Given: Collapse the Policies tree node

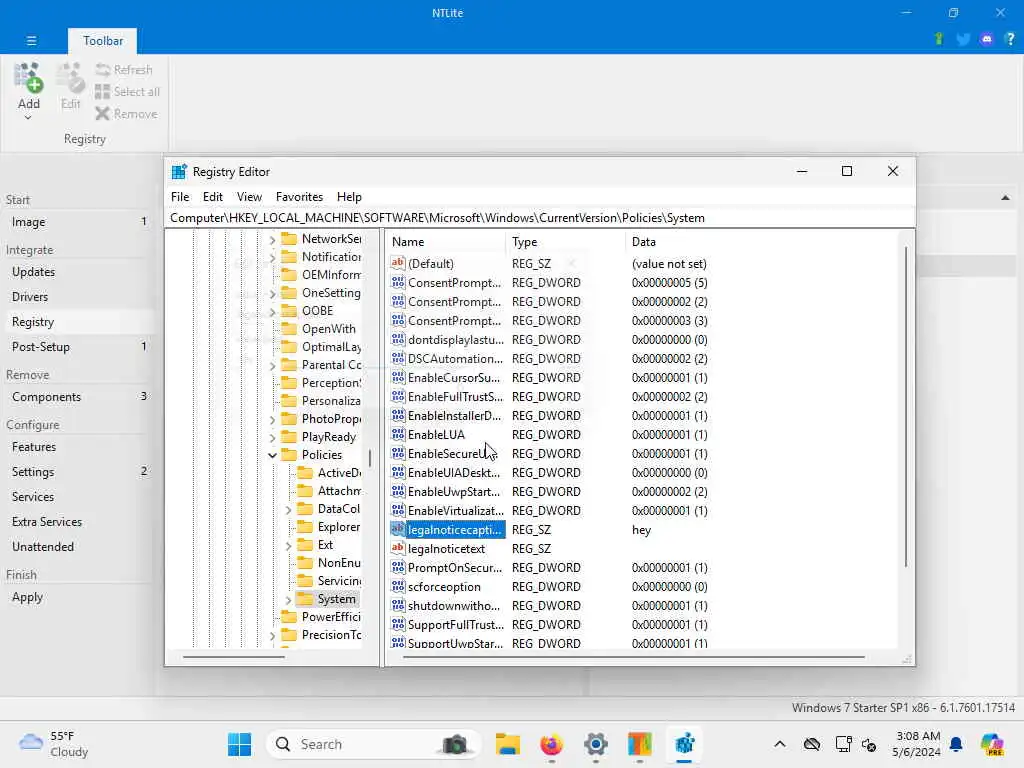Looking at the screenshot, I should [272, 455].
